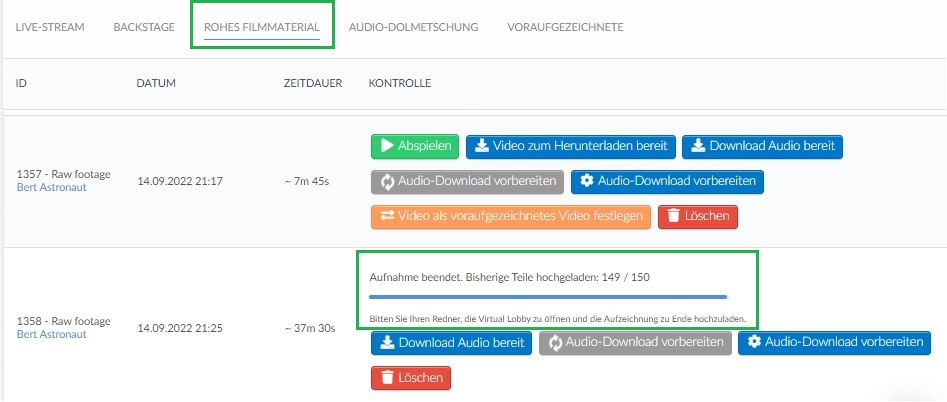Click blue gear 'Audio-Download vorbereiten' in row 1358
This screenshot has height=402, width=947.
coord(835,343)
